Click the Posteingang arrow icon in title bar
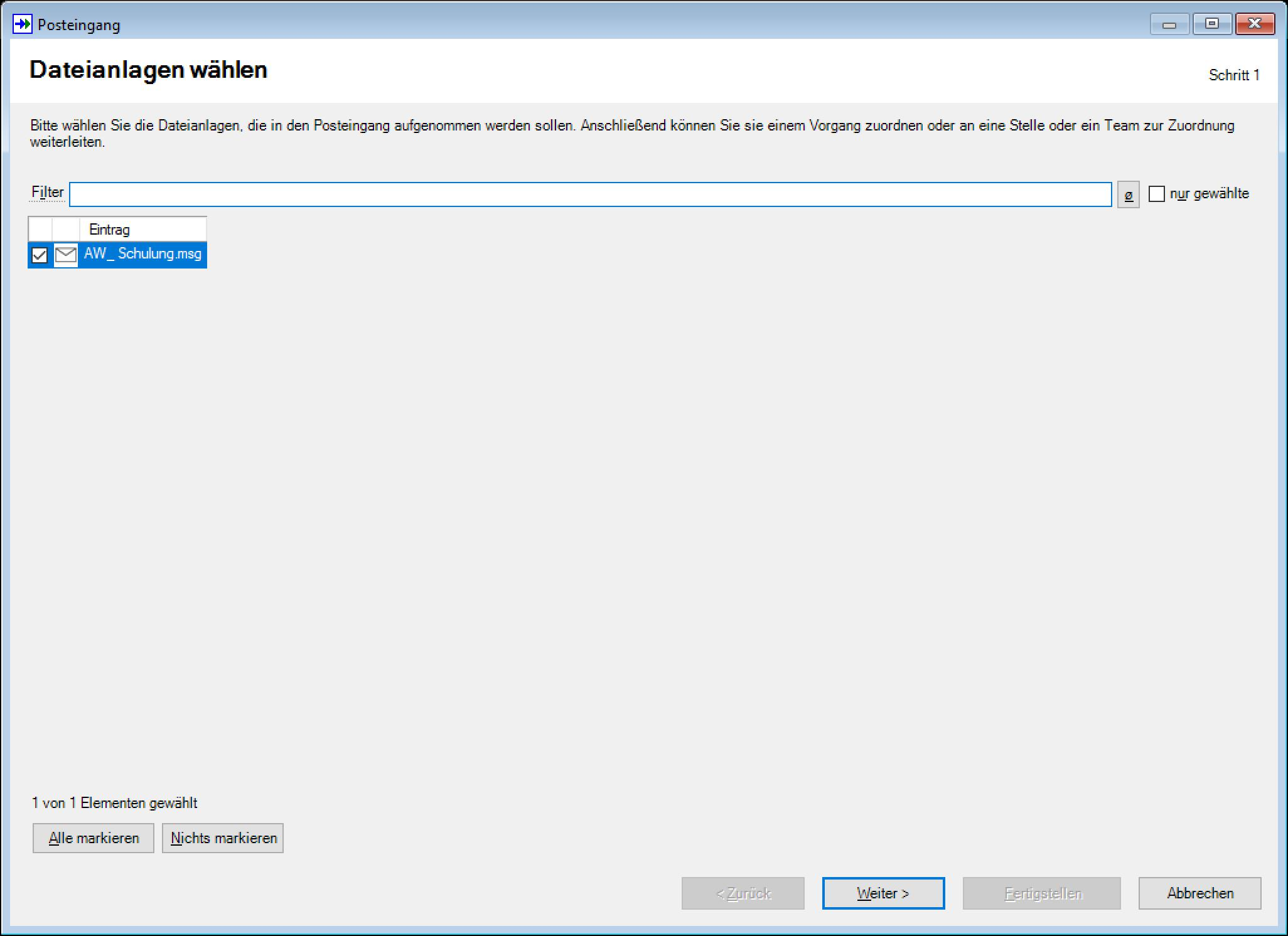 pyautogui.click(x=22, y=24)
